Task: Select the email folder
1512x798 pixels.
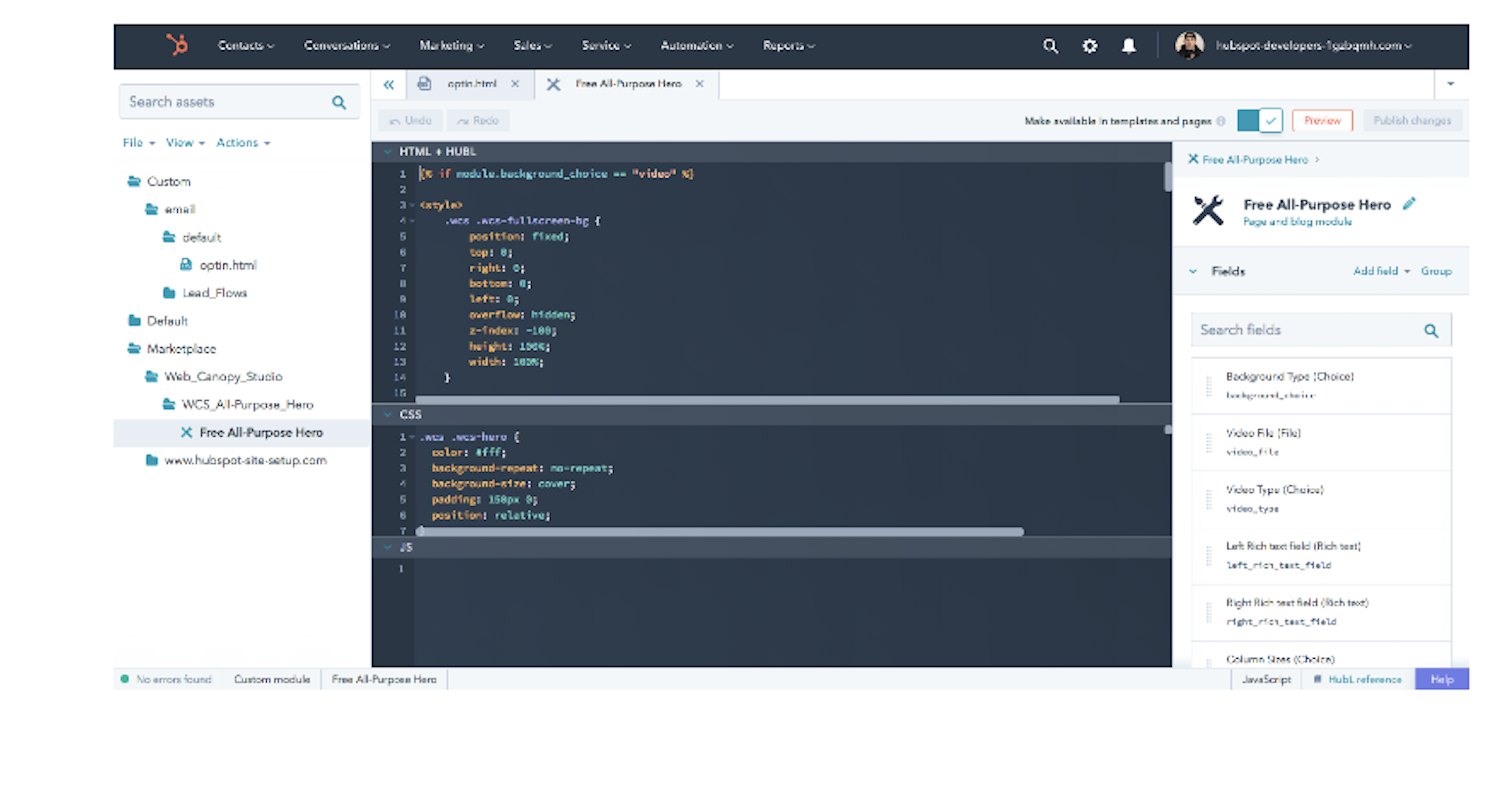Action: [x=170, y=210]
